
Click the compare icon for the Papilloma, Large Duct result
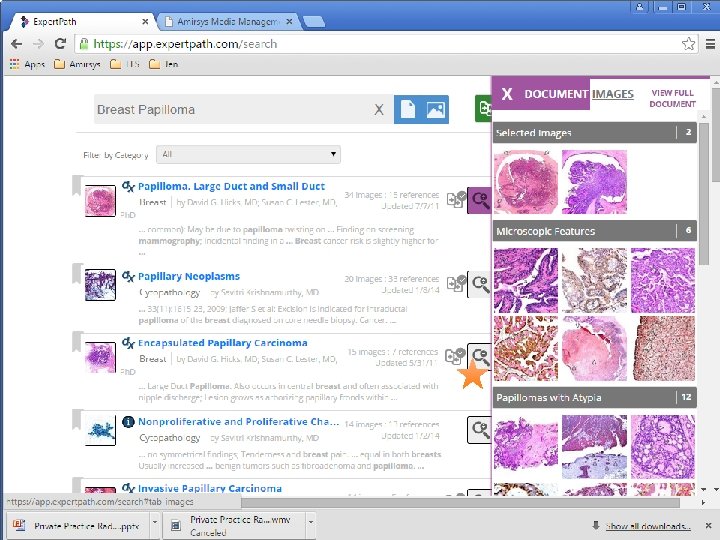[x=456, y=200]
